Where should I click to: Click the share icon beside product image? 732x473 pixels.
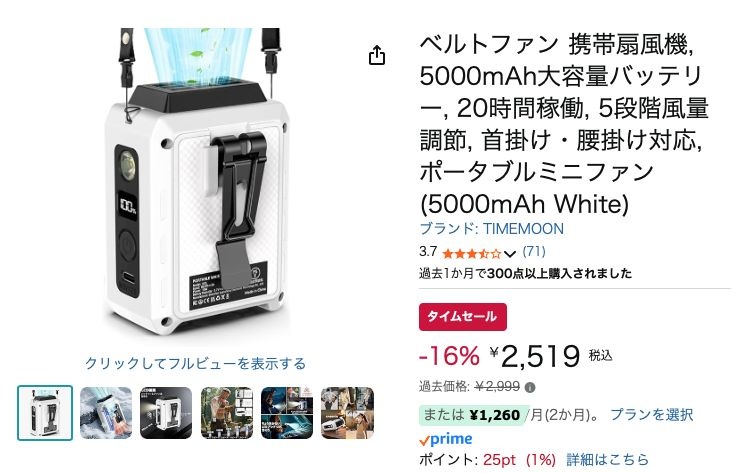coord(377,55)
